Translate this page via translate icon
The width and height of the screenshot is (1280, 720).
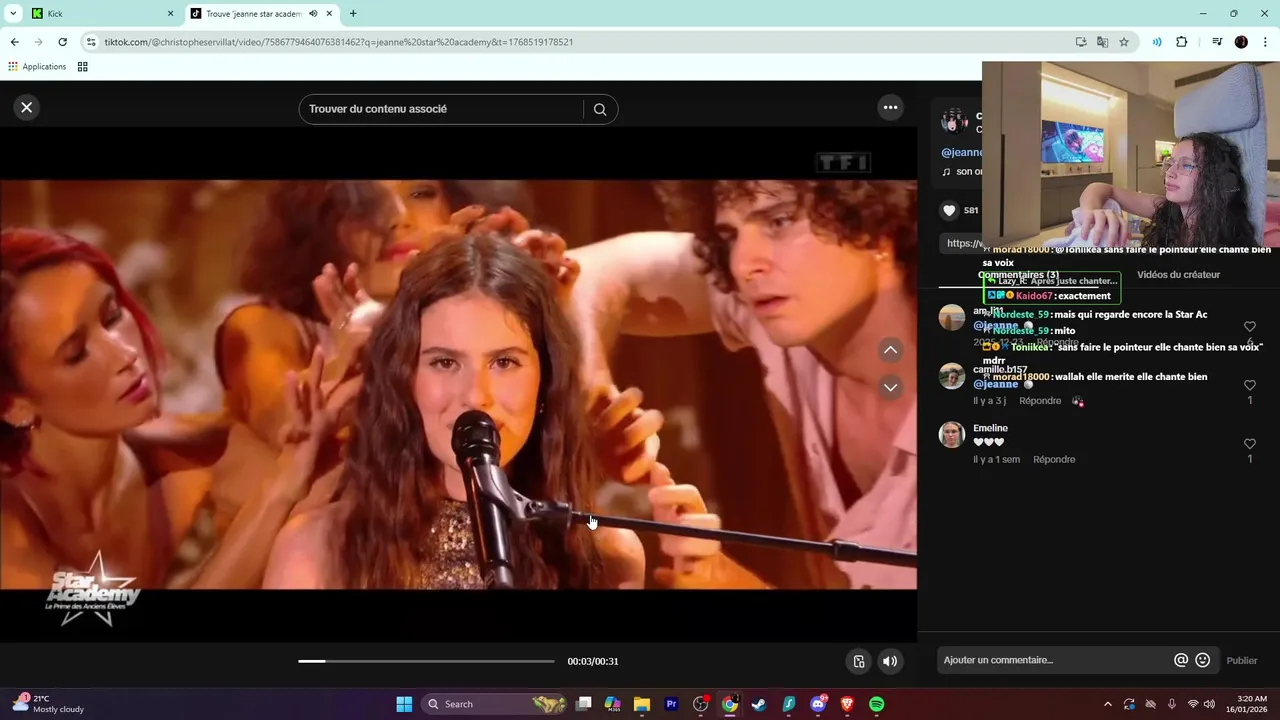(x=1102, y=42)
